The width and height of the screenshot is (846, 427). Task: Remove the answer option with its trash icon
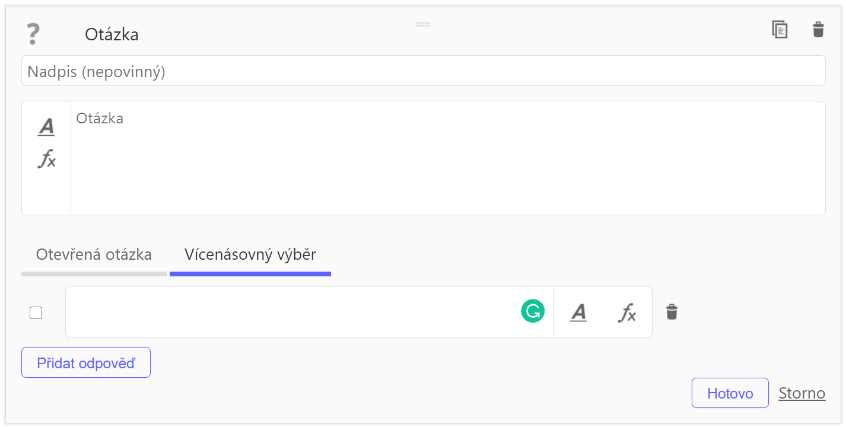(x=672, y=312)
